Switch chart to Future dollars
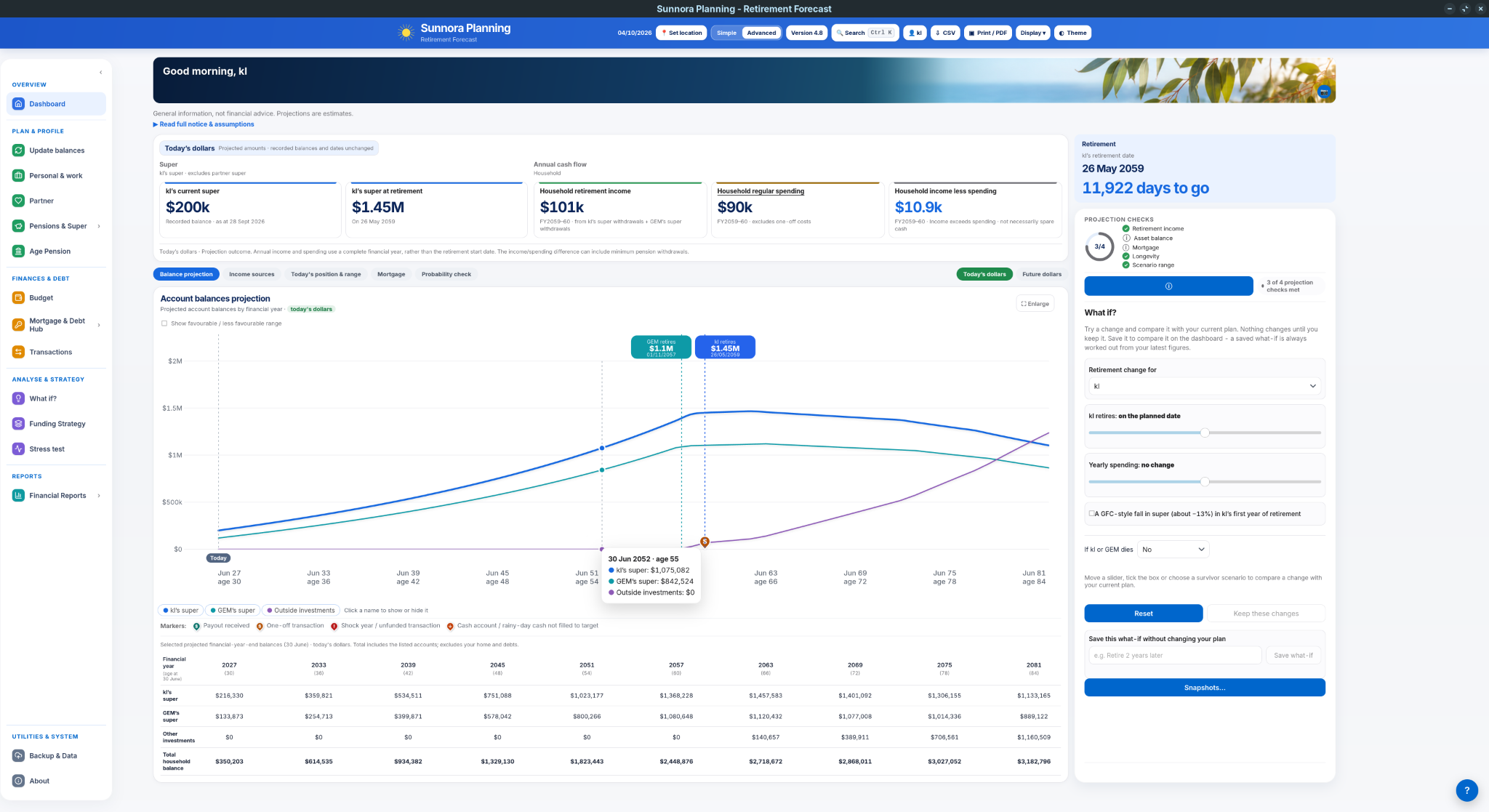The width and height of the screenshot is (1489, 812). [x=1041, y=274]
